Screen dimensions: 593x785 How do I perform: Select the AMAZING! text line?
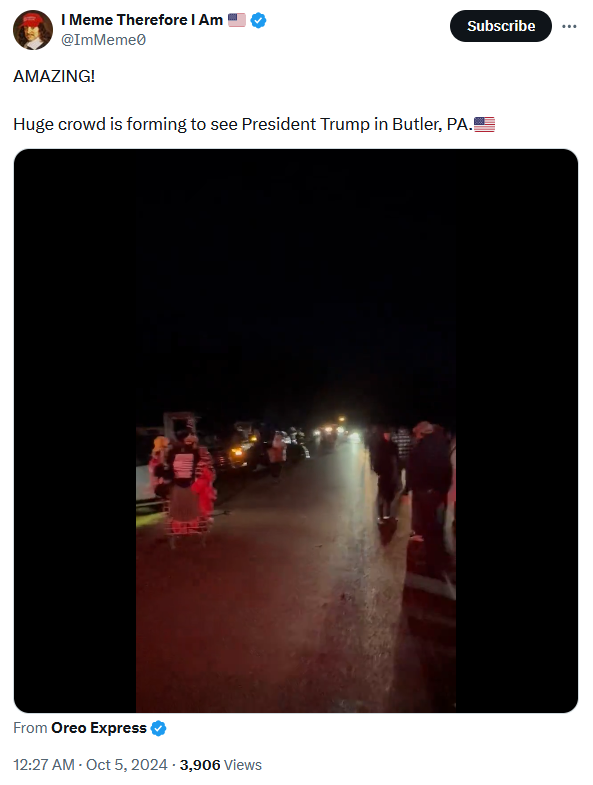[54, 76]
